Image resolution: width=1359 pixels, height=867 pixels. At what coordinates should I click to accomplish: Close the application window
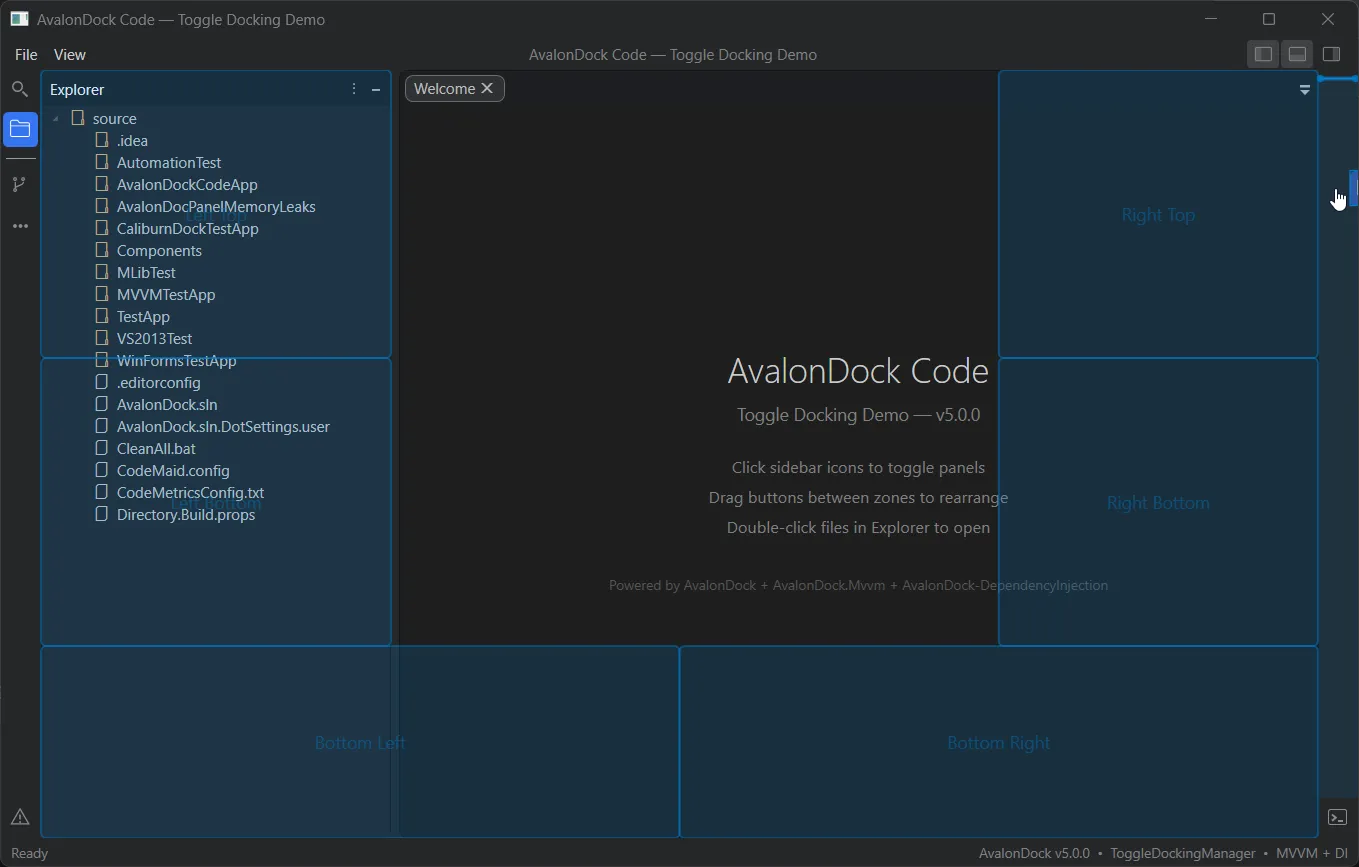[x=1328, y=19]
